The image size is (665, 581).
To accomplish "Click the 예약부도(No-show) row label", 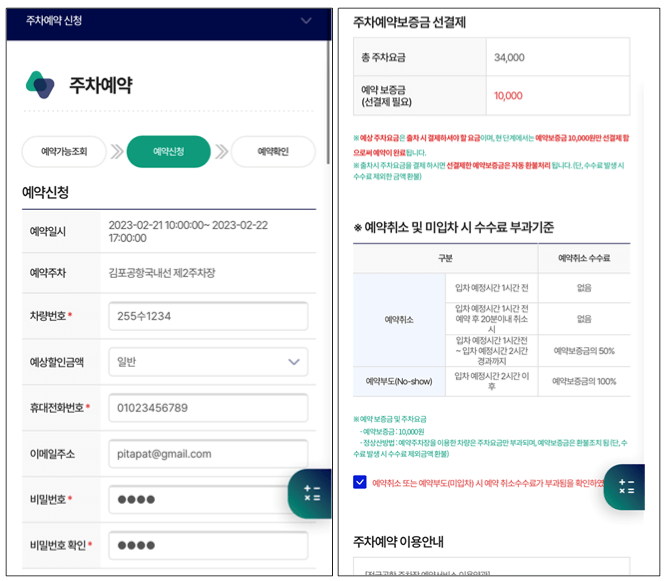I will [x=399, y=381].
